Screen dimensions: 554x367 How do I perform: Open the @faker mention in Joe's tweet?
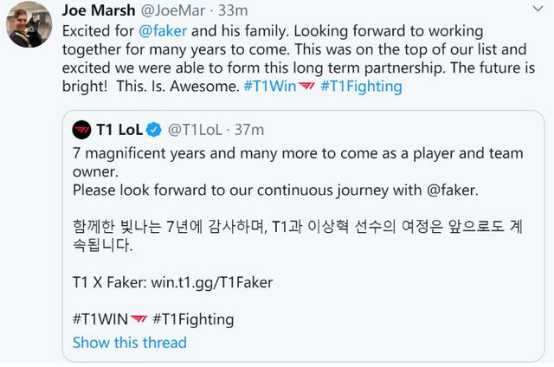point(163,31)
